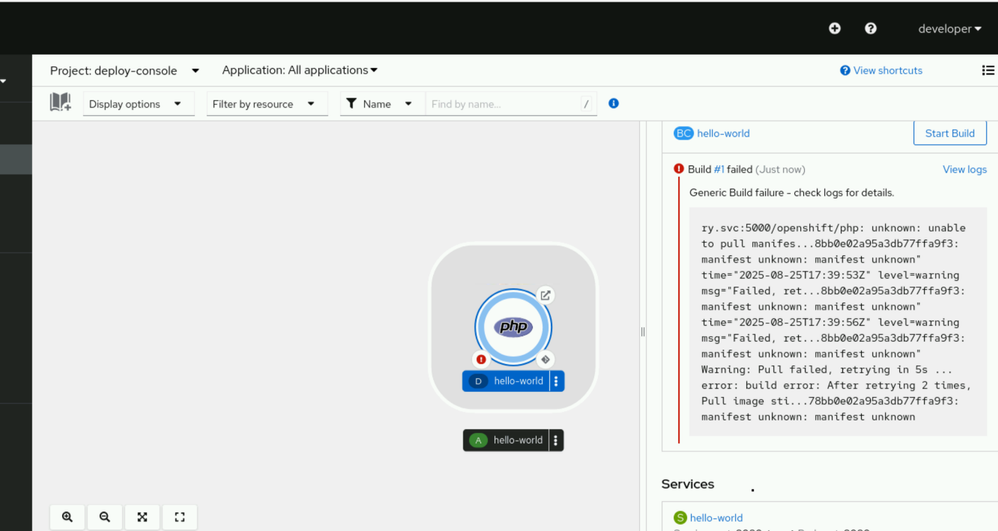Click the Start Build button
Image resolution: width=998 pixels, height=531 pixels.
[949, 133]
